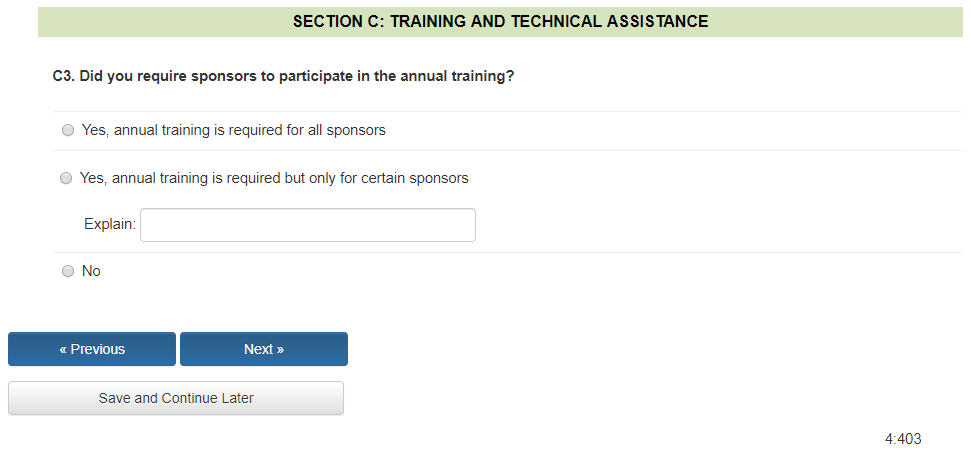Select 'required for all sponsors' radio button

tap(68, 130)
